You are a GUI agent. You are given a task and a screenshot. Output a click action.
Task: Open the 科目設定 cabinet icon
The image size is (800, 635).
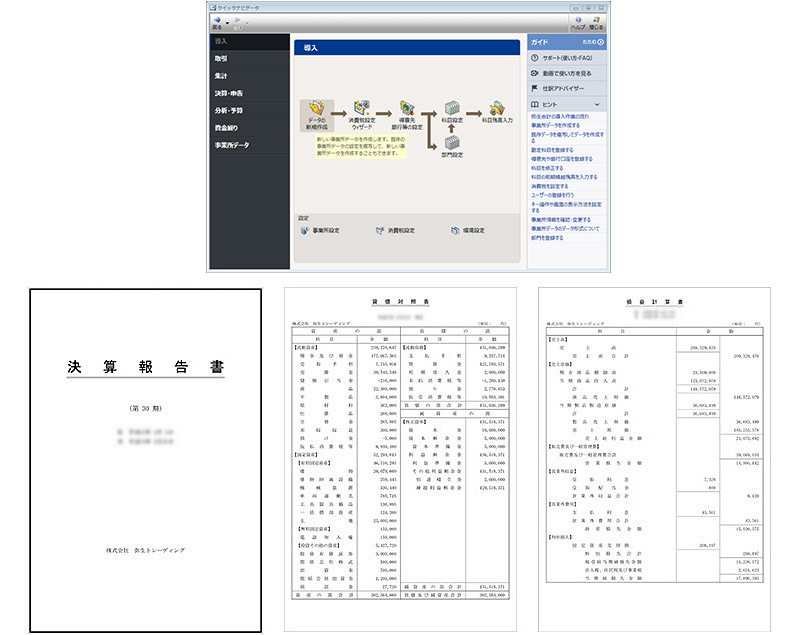click(x=452, y=108)
